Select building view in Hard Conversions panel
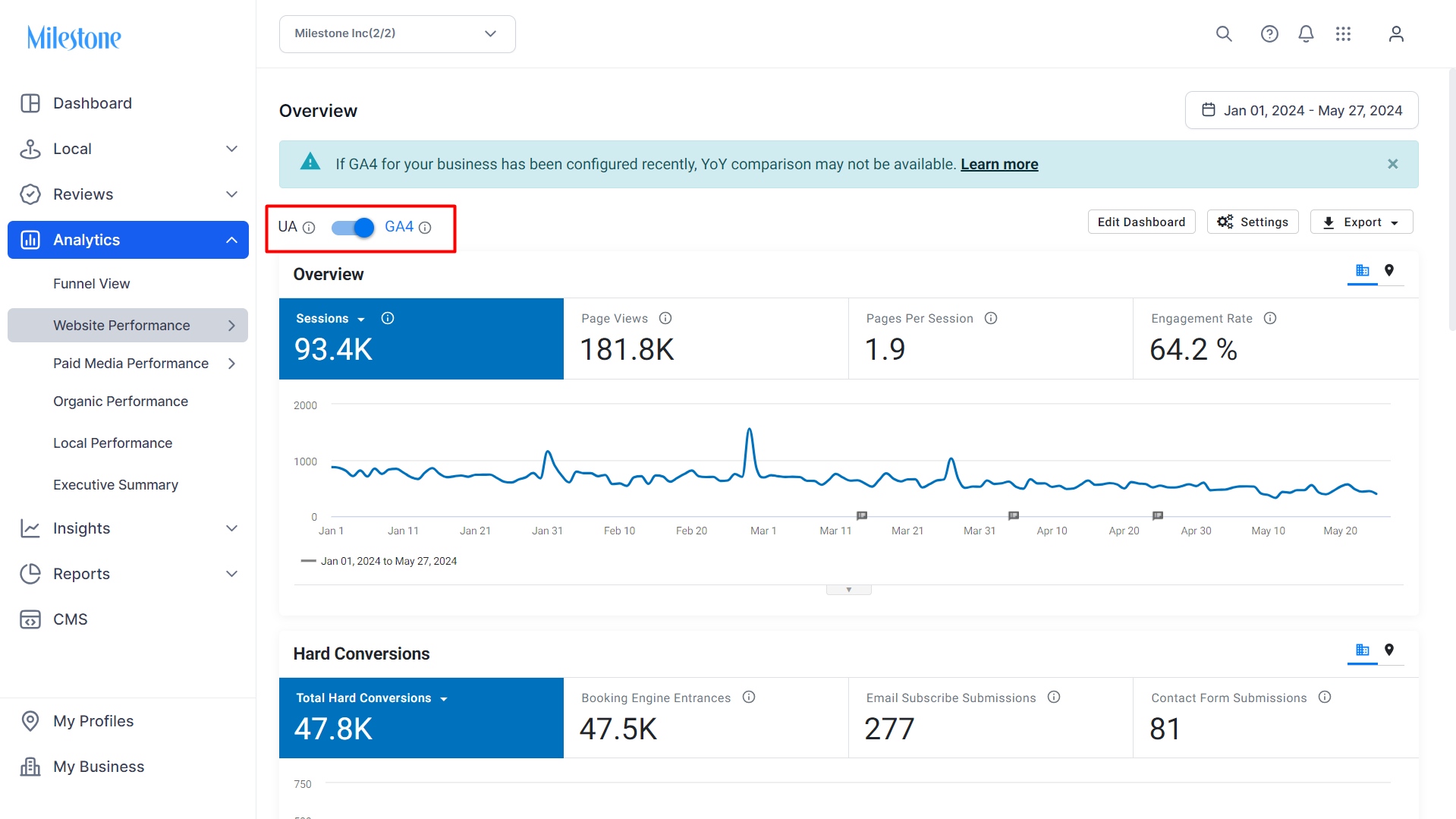 1363,650
